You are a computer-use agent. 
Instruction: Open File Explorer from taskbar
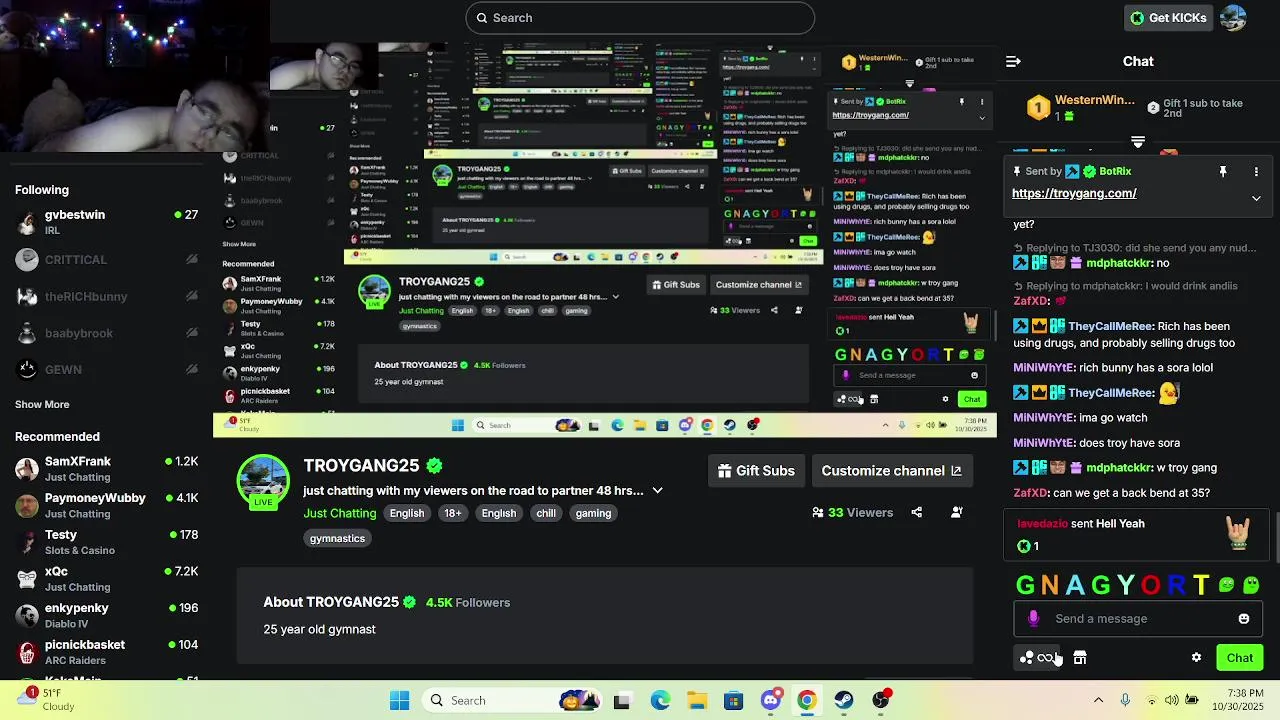(697, 700)
